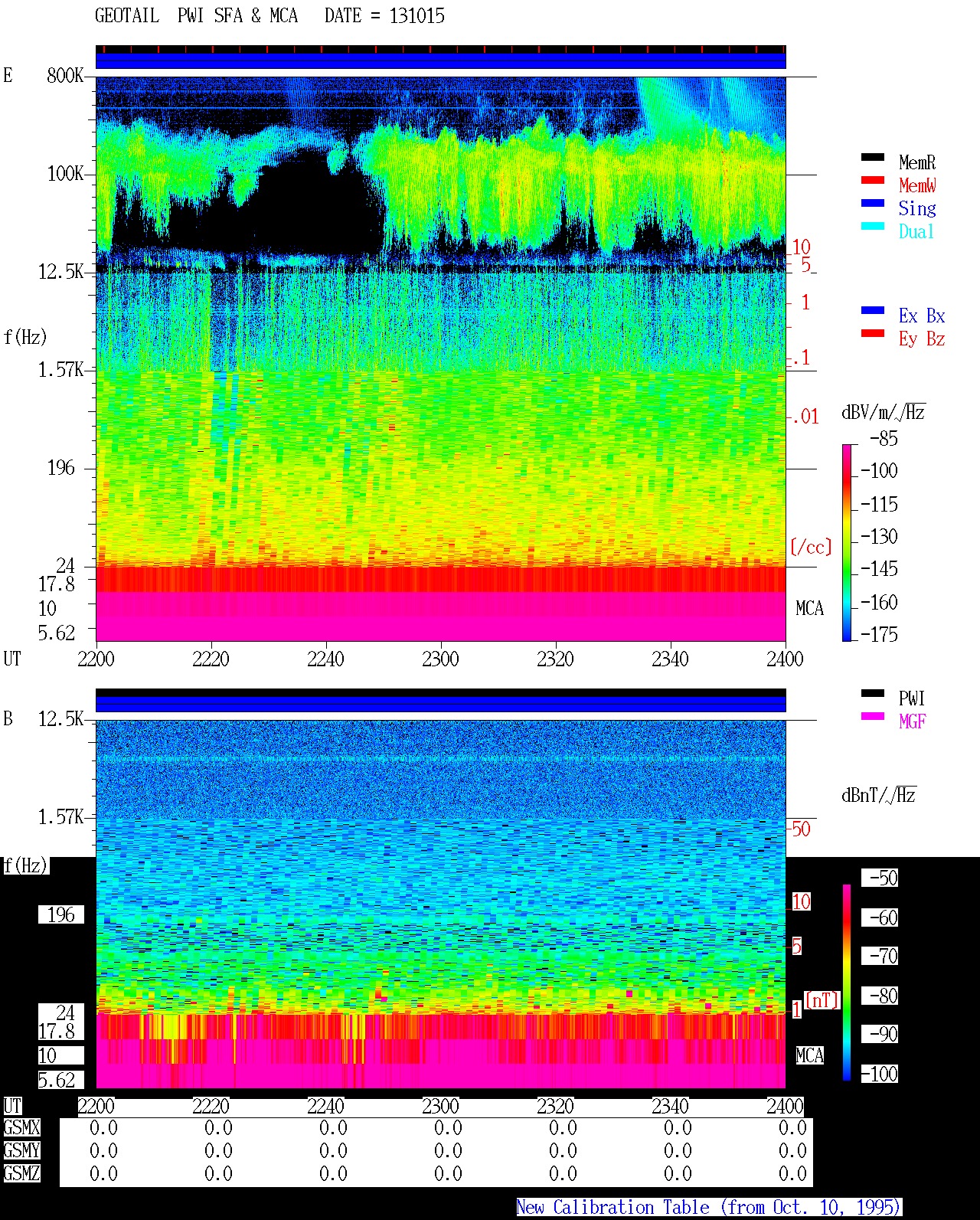Click the black PWI legend swatch
The width and height of the screenshot is (980, 1220).
tap(873, 693)
